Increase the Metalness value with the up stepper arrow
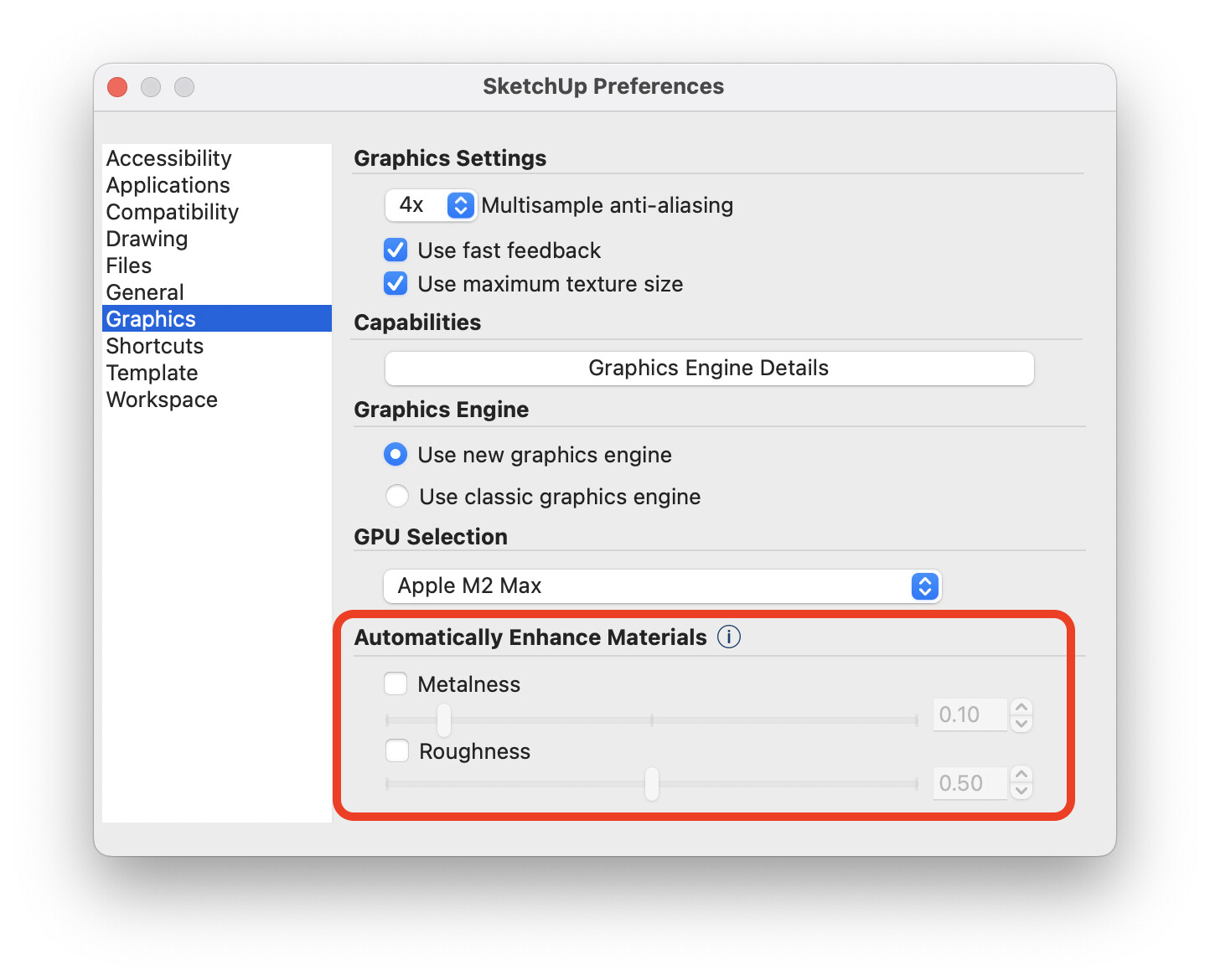 pyautogui.click(x=1021, y=707)
